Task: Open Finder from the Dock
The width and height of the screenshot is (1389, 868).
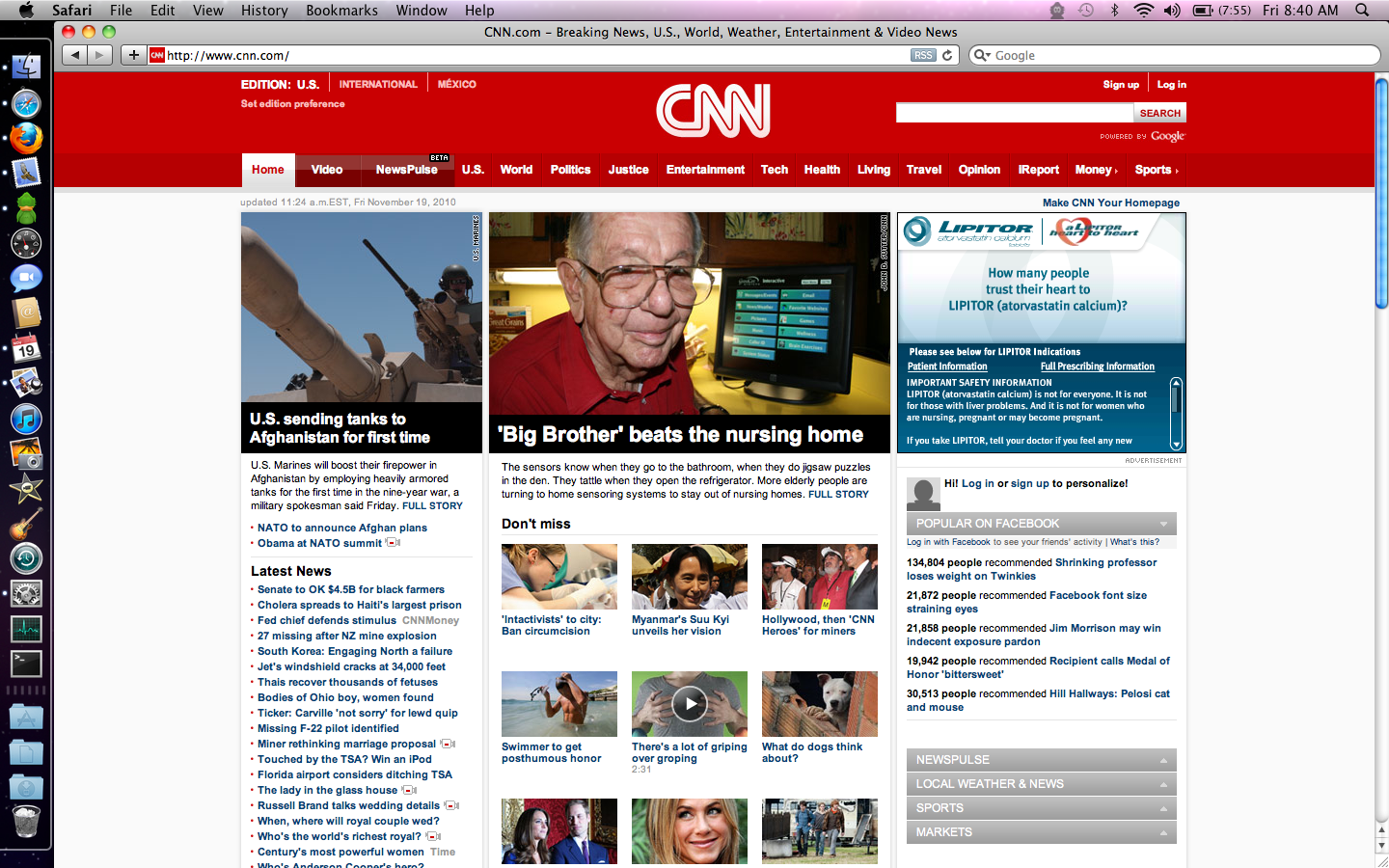Action: click(26, 68)
